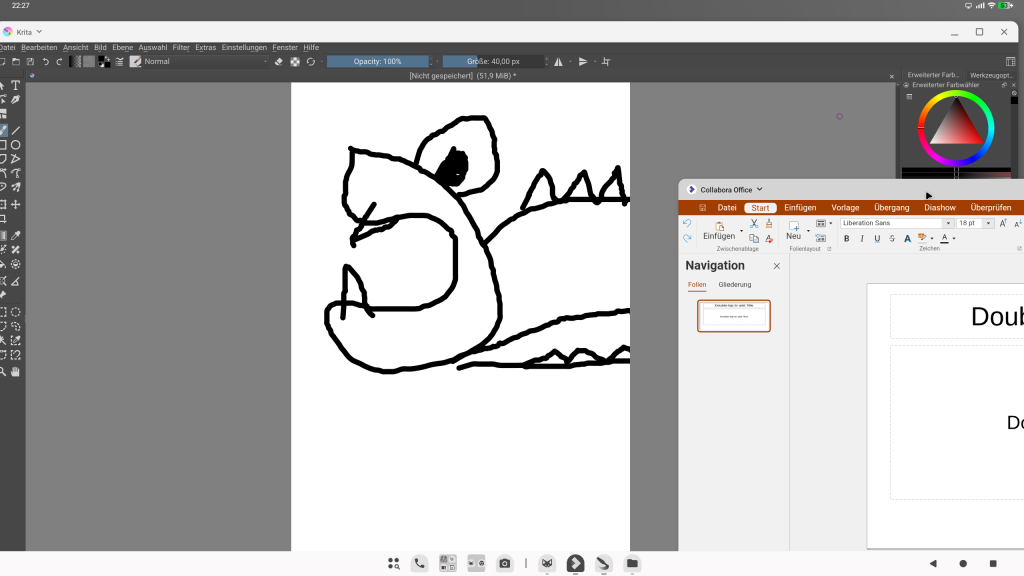Select the Move tool
Screen dimensions: 1024x576
coord(16,204)
